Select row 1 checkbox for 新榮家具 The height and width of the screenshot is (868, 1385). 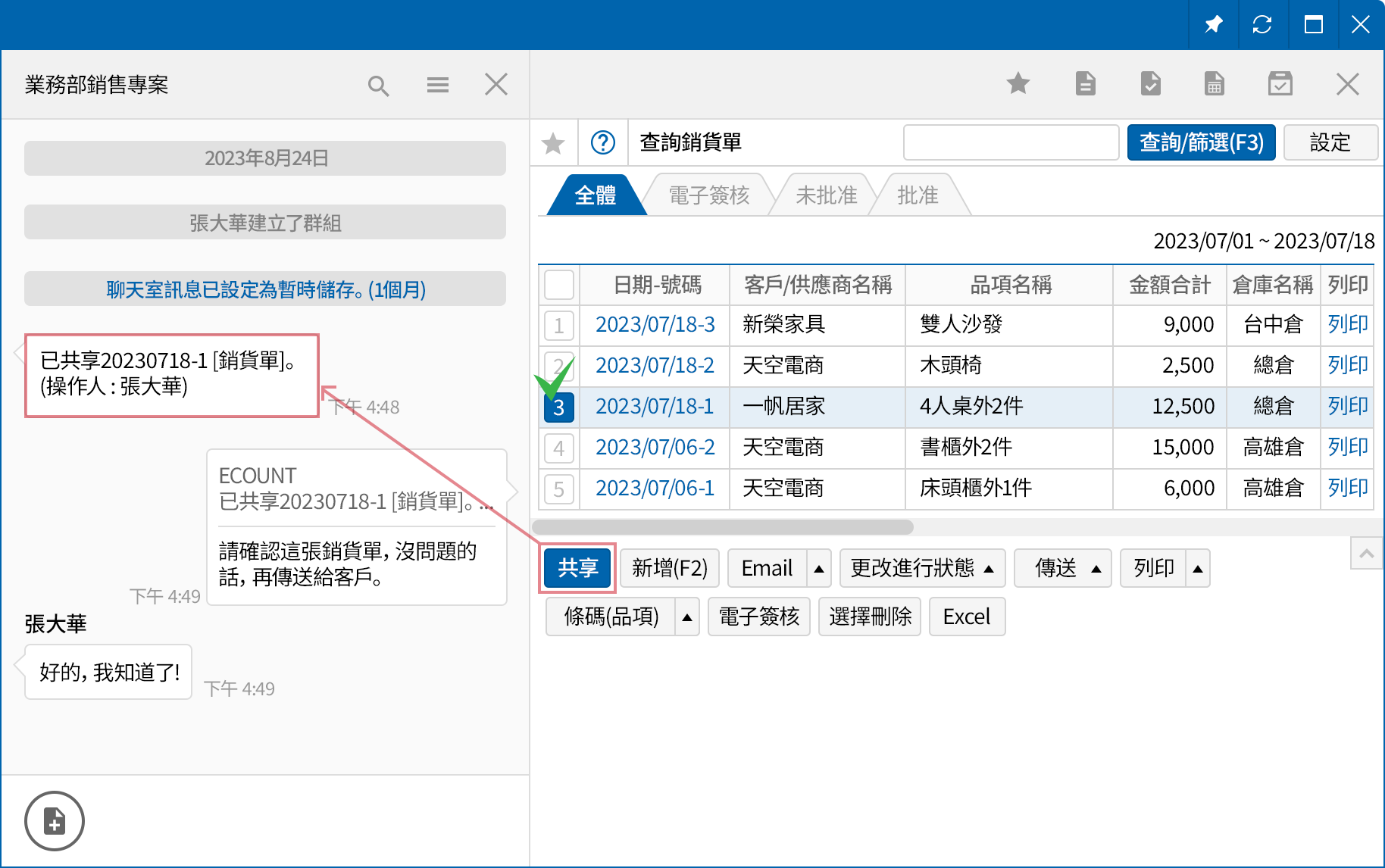click(x=558, y=325)
